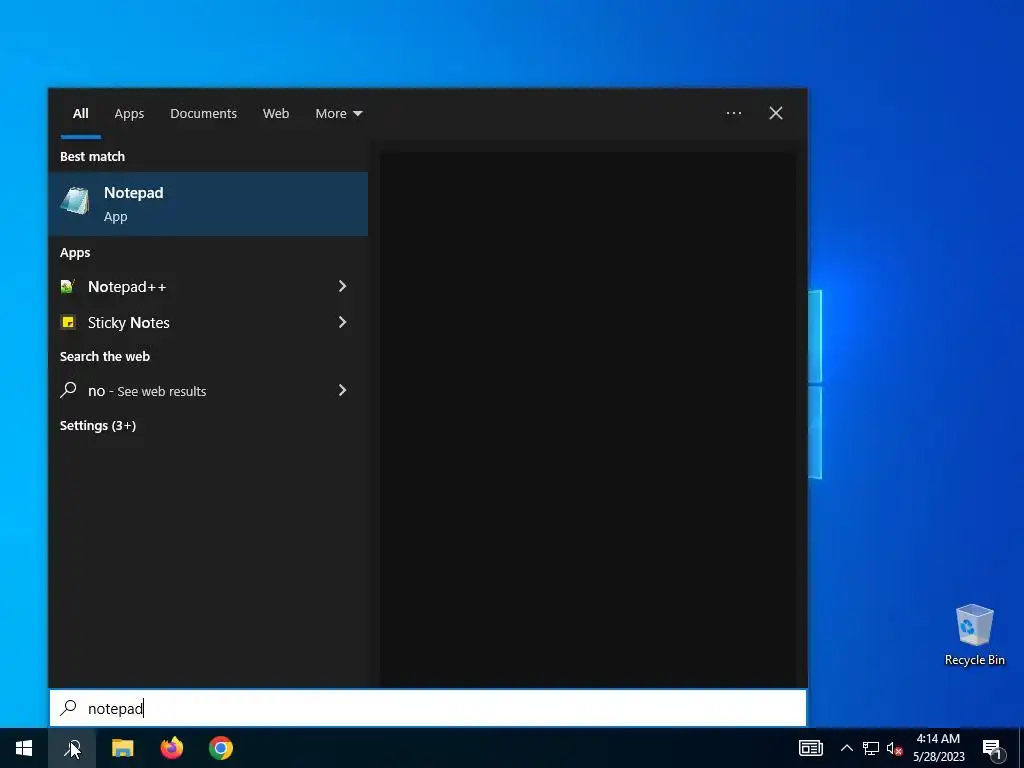Launch Google Chrome from the taskbar
This screenshot has height=768, width=1024.
(x=221, y=748)
